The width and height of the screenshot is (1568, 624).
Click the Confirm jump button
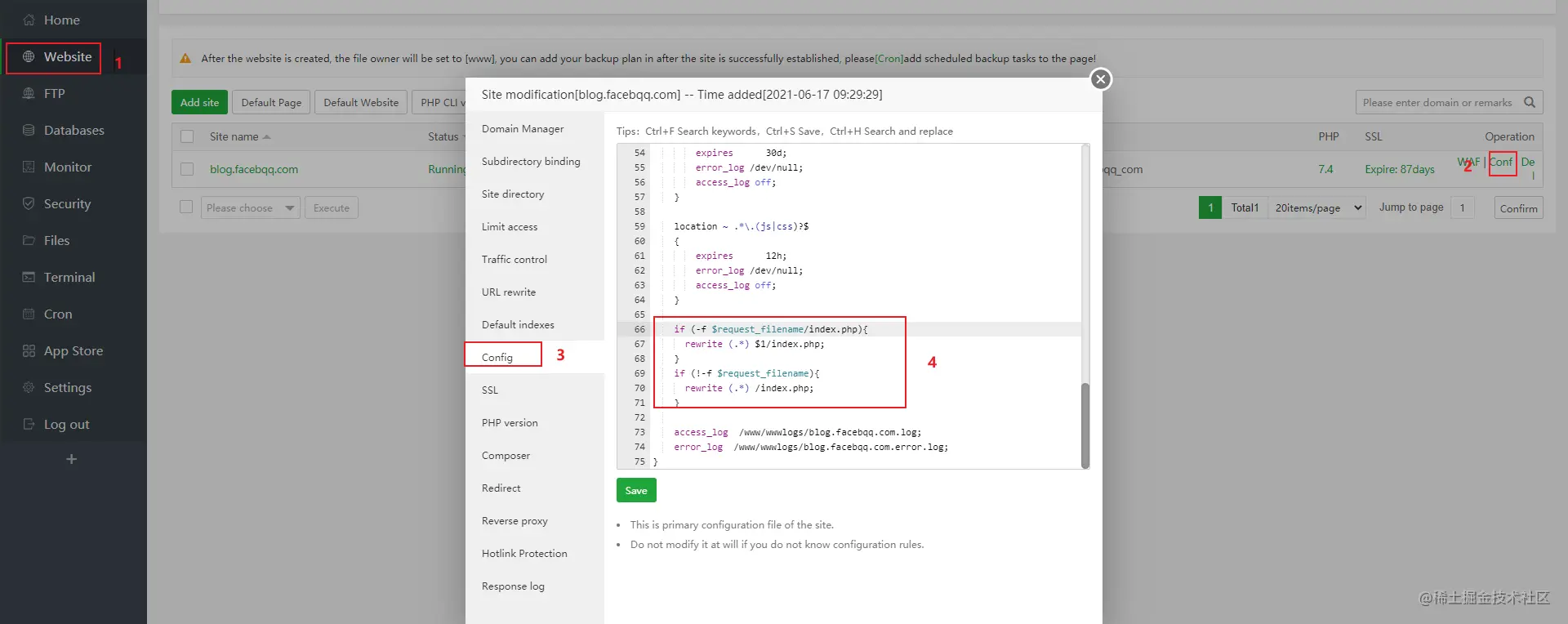coord(1518,207)
